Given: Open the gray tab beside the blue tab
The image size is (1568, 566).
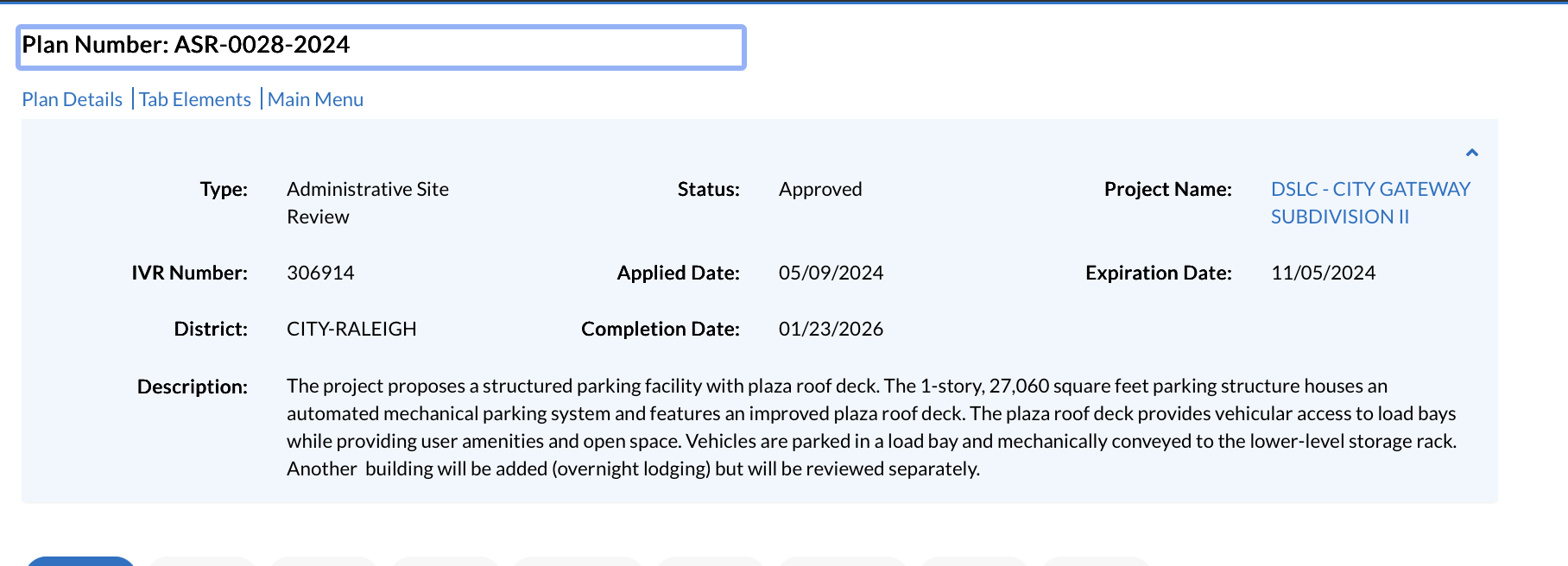Looking at the screenshot, I should tap(202, 562).
